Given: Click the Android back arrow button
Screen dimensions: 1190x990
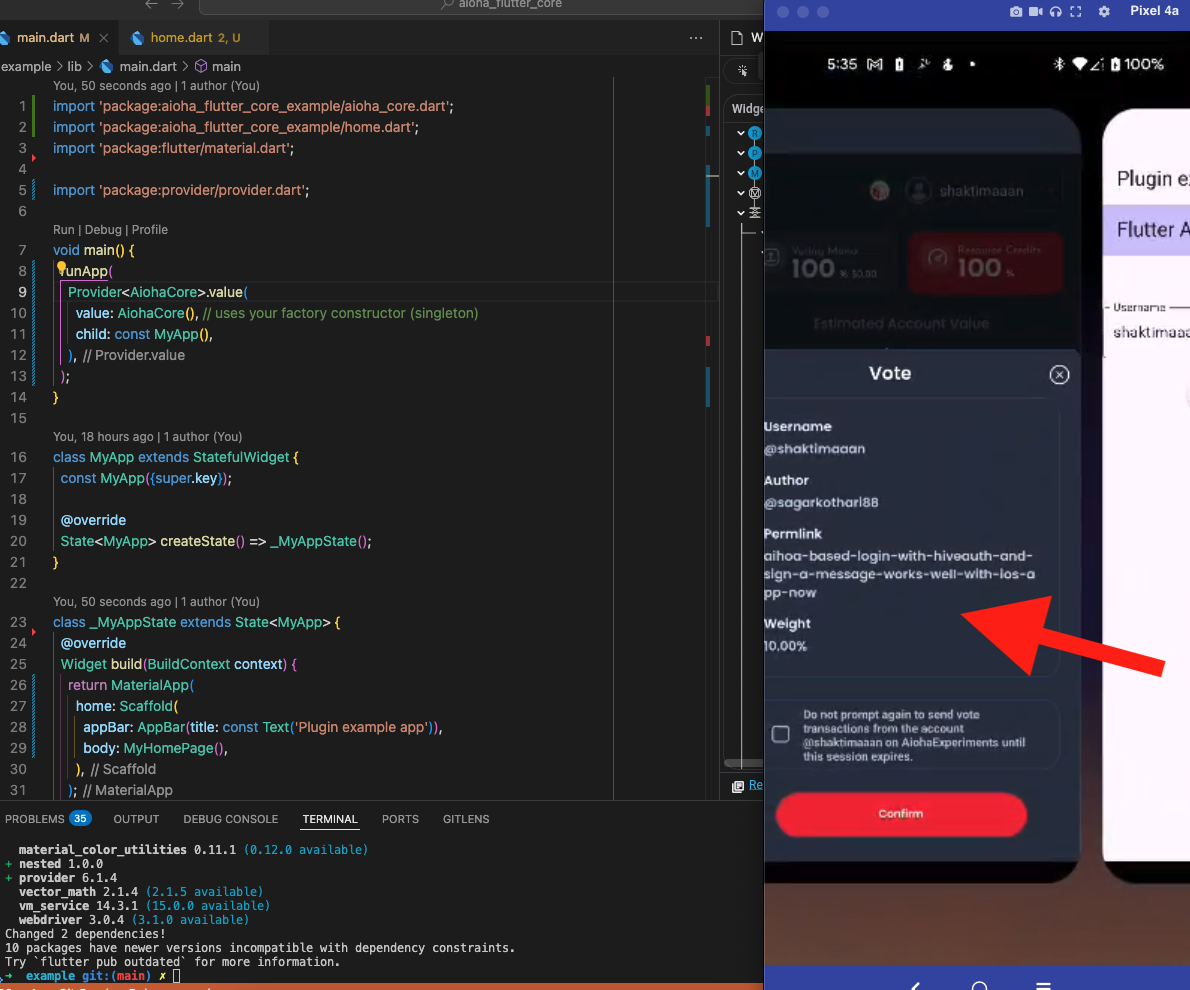Looking at the screenshot, I should point(915,985).
